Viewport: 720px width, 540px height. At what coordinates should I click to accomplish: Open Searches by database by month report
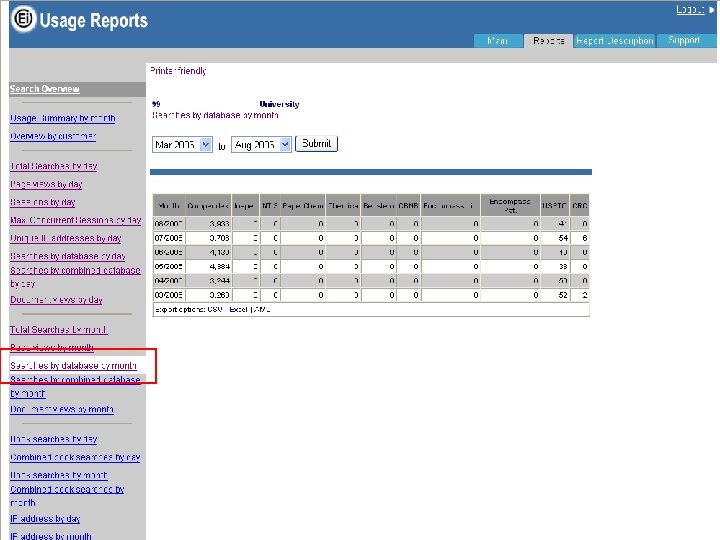click(x=73, y=366)
